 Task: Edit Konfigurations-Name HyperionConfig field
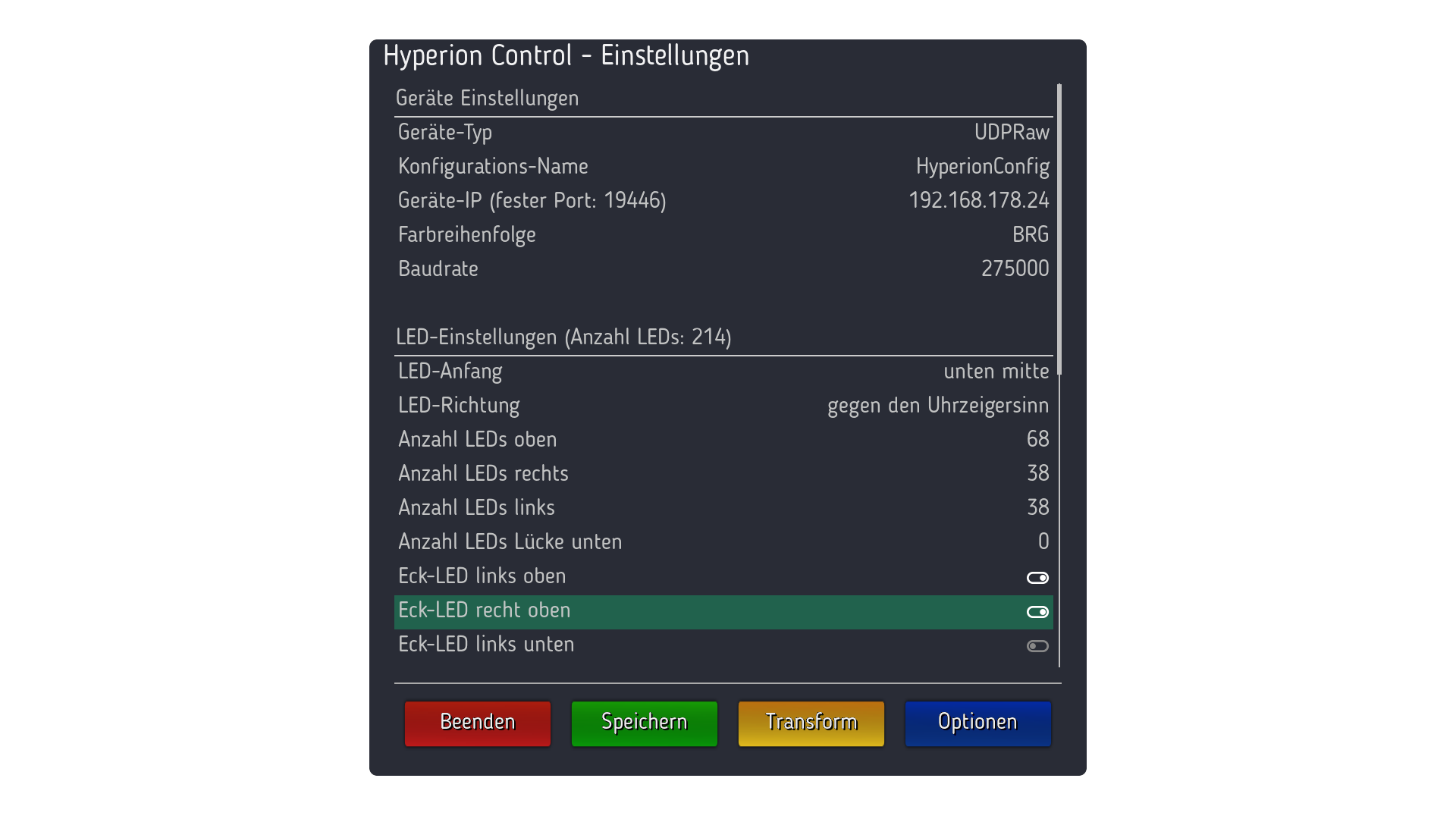[x=983, y=167]
